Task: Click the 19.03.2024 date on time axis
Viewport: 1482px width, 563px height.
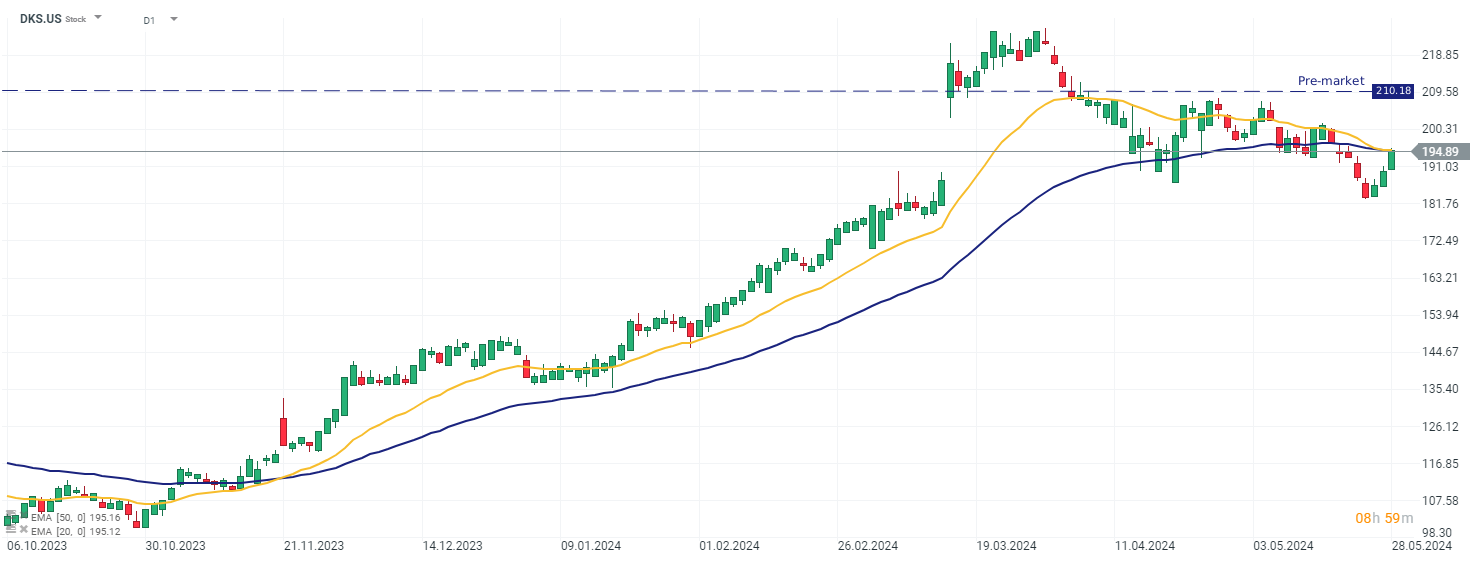Action: (x=1005, y=546)
